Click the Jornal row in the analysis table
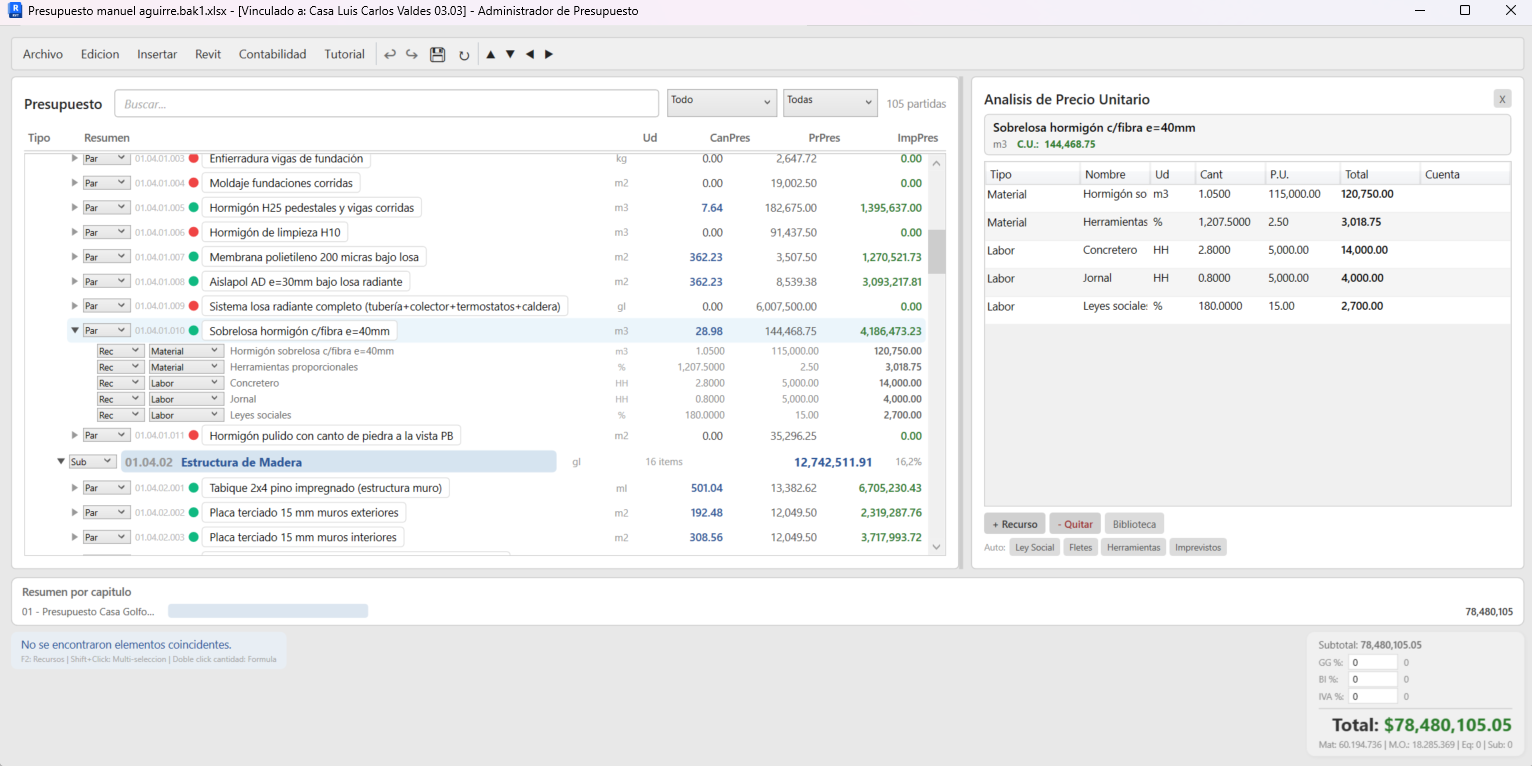The height and width of the screenshot is (766, 1532). [1247, 278]
